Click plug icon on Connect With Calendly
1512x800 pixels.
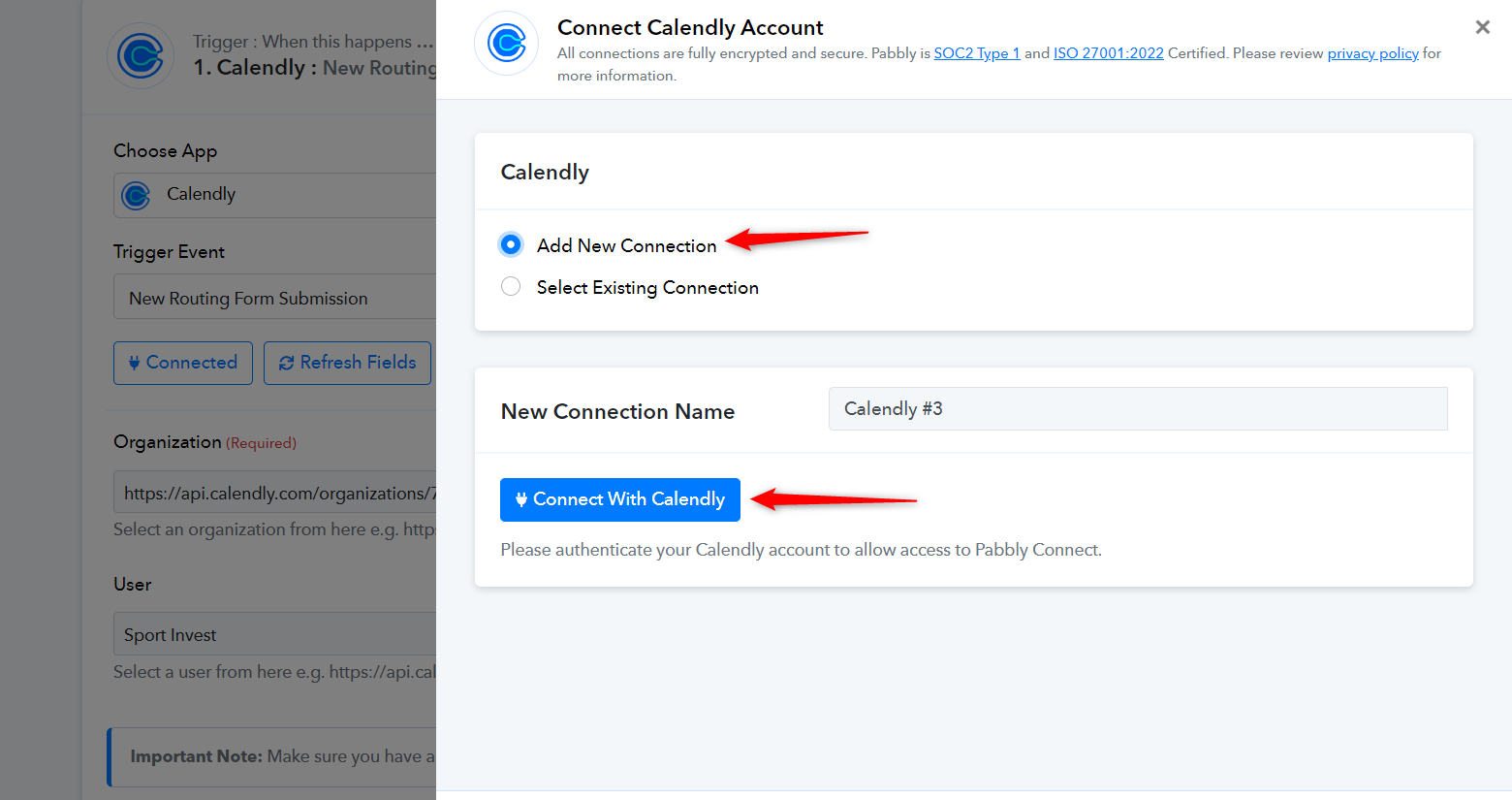tap(521, 499)
